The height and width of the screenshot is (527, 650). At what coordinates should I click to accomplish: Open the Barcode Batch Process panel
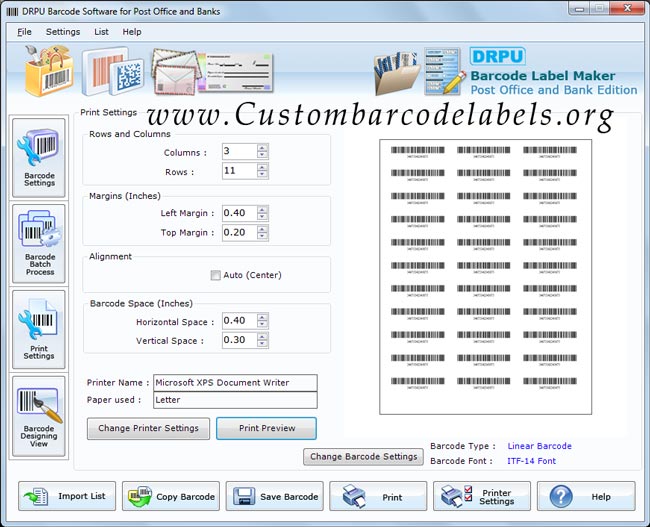39,243
